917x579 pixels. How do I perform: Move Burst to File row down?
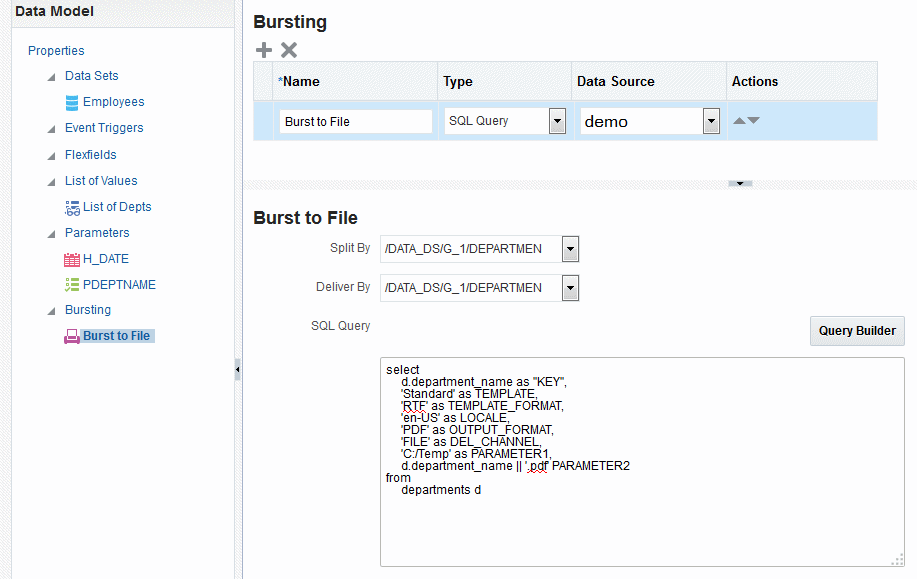pos(753,120)
